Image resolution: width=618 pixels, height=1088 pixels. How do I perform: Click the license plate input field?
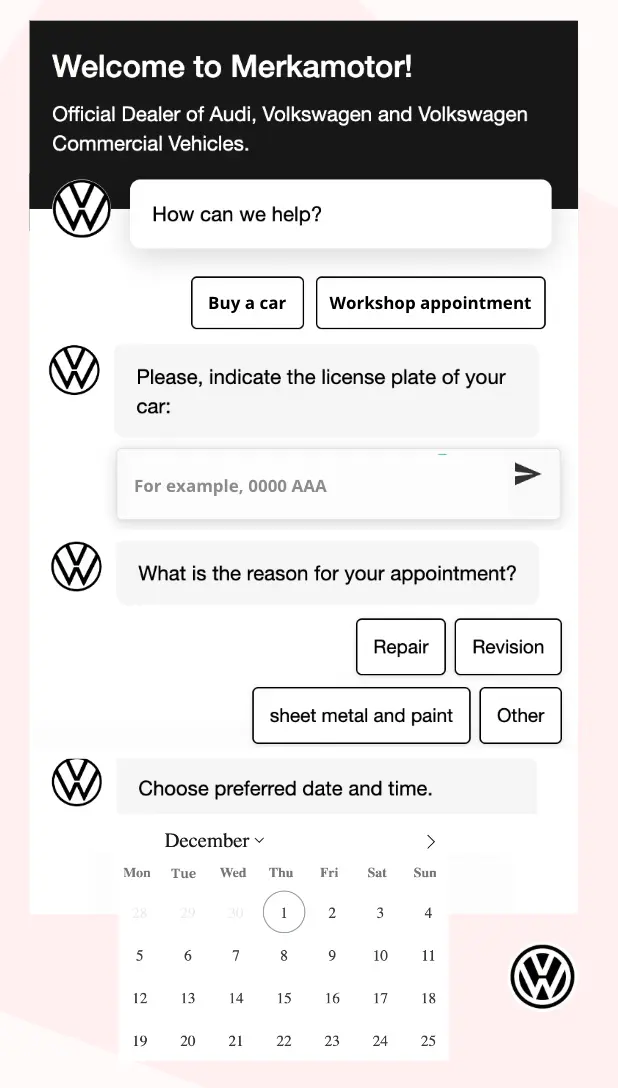(300, 485)
